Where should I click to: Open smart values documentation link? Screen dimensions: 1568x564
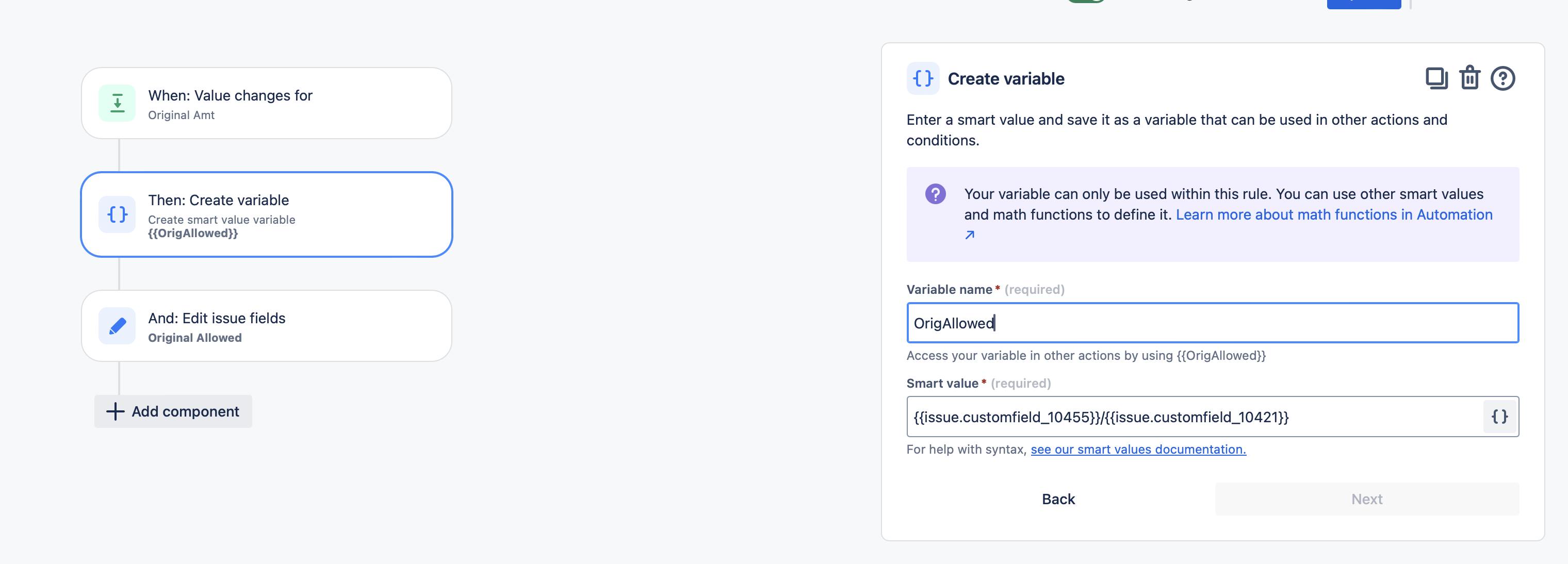[x=1138, y=450]
